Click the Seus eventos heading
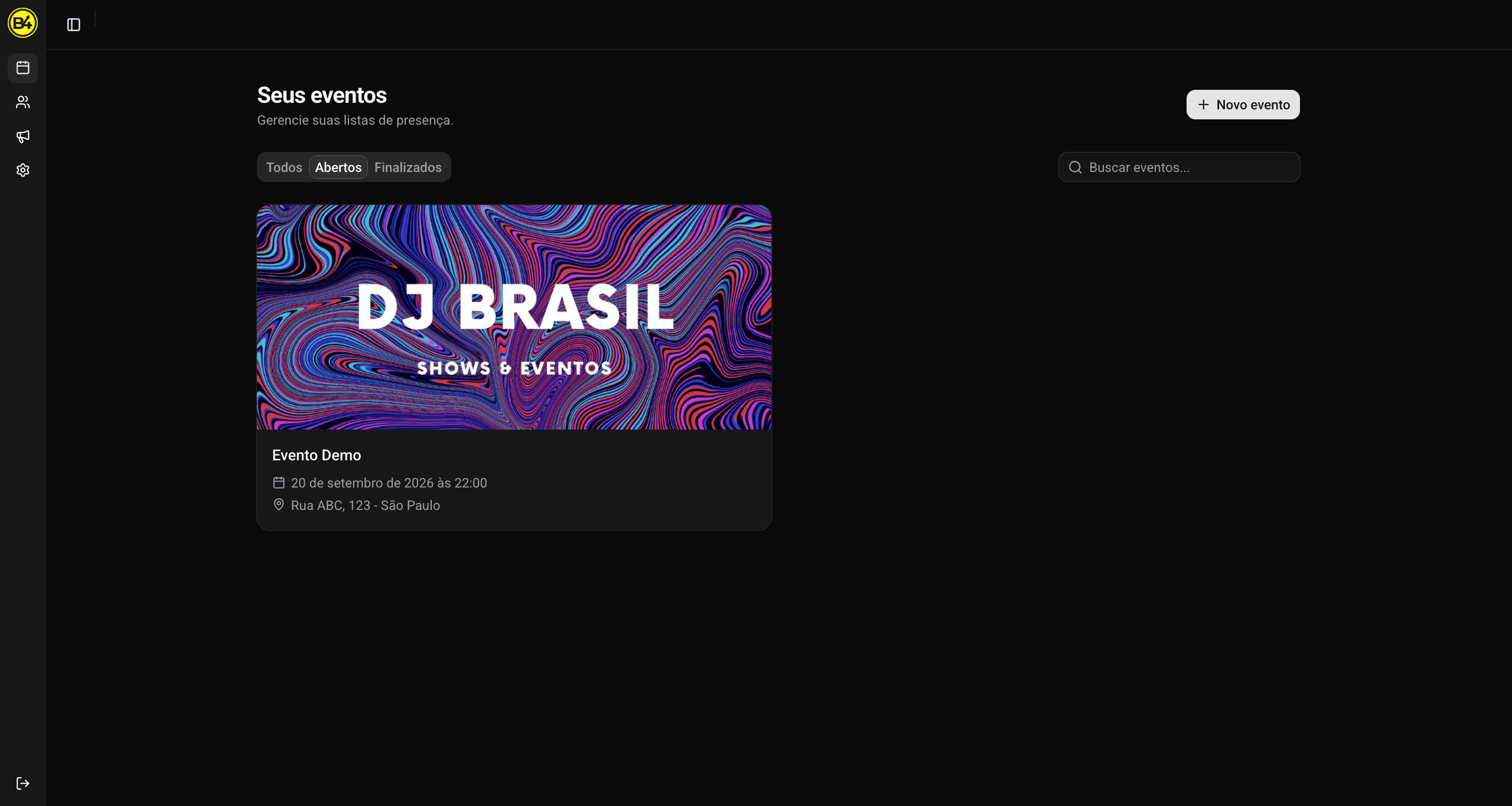This screenshot has width=1512, height=806. (322, 95)
